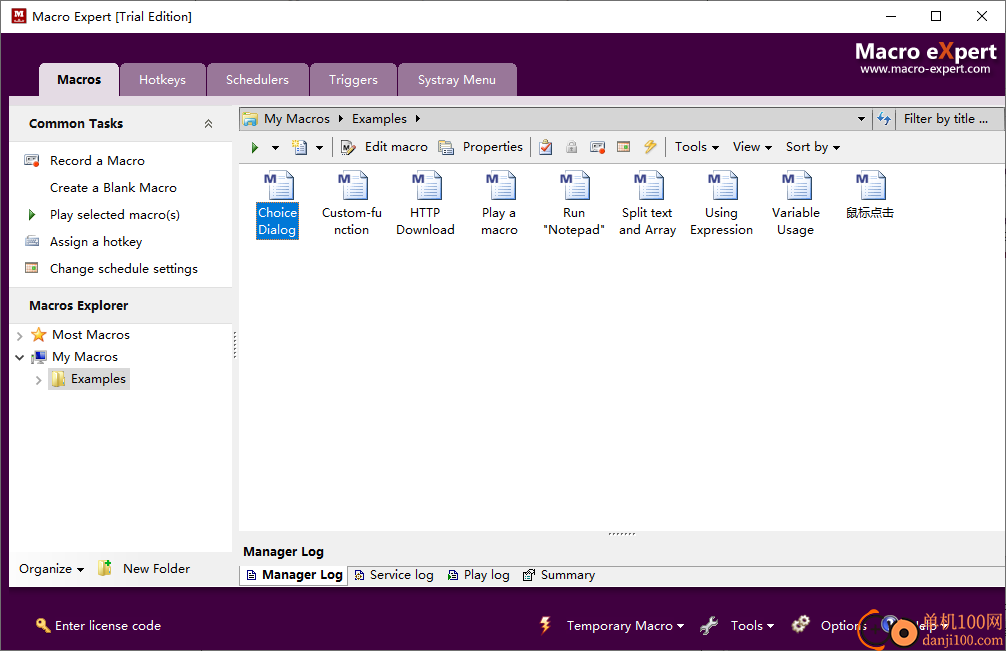1006x651 pixels.
Task: Click the new macro icon in toolbar
Action: coord(300,148)
